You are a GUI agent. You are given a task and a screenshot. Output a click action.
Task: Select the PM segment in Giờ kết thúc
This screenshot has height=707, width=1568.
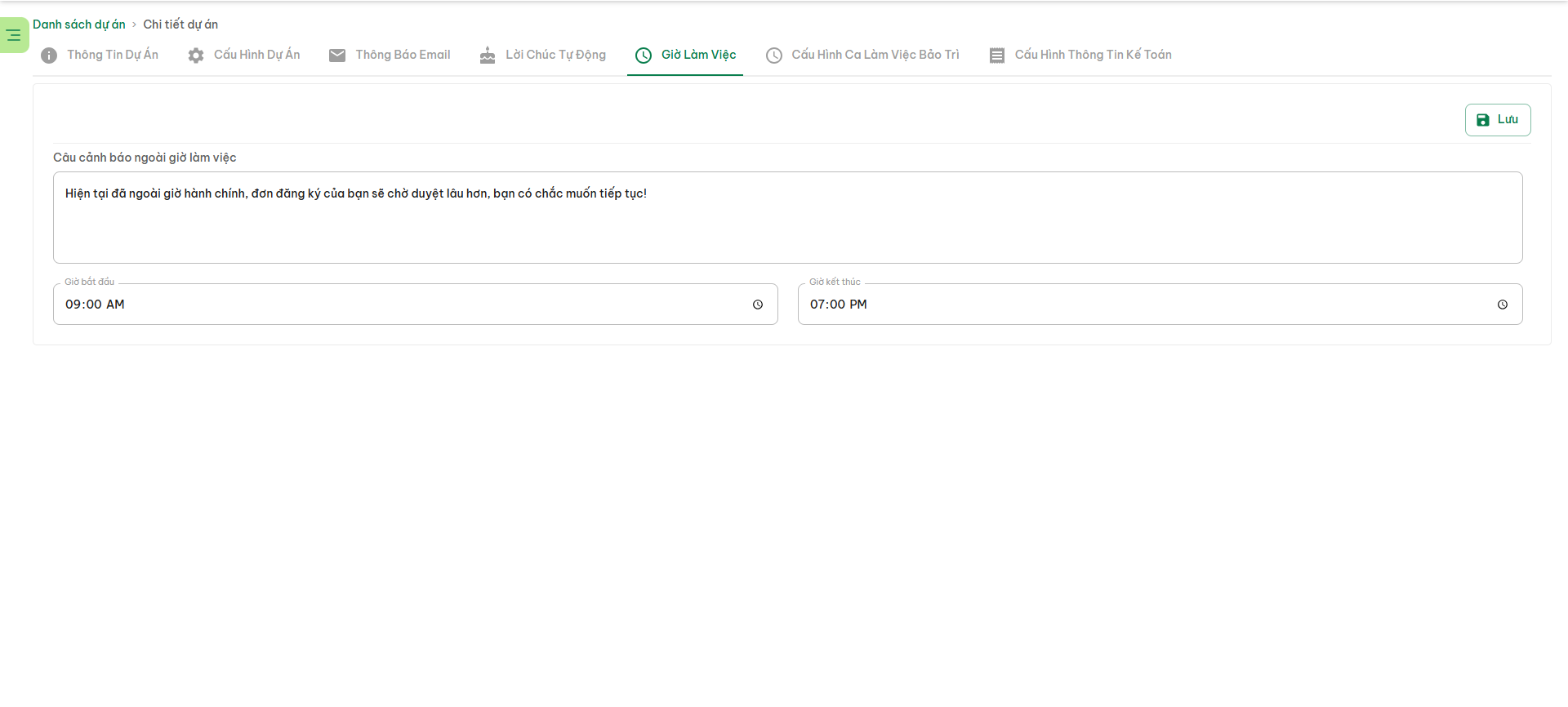coord(858,305)
